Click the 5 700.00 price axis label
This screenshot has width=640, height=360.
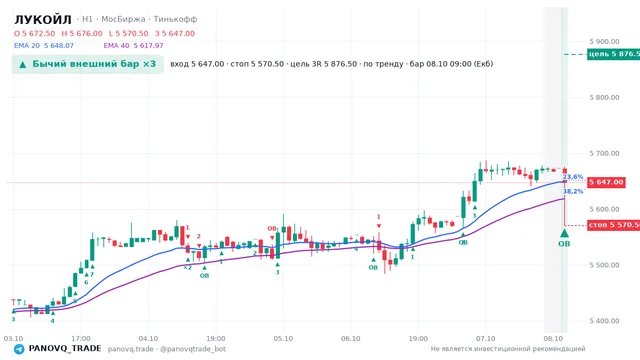pyautogui.click(x=604, y=153)
